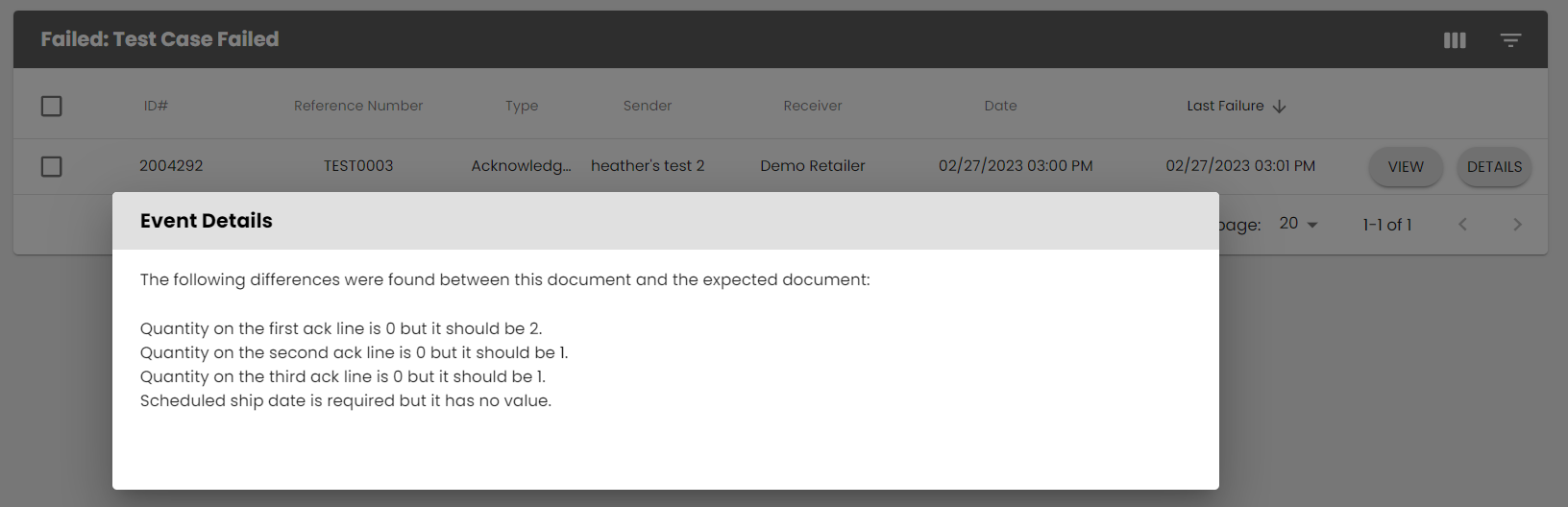Go to previous page chevron
1568x507 pixels.
tap(1462, 225)
